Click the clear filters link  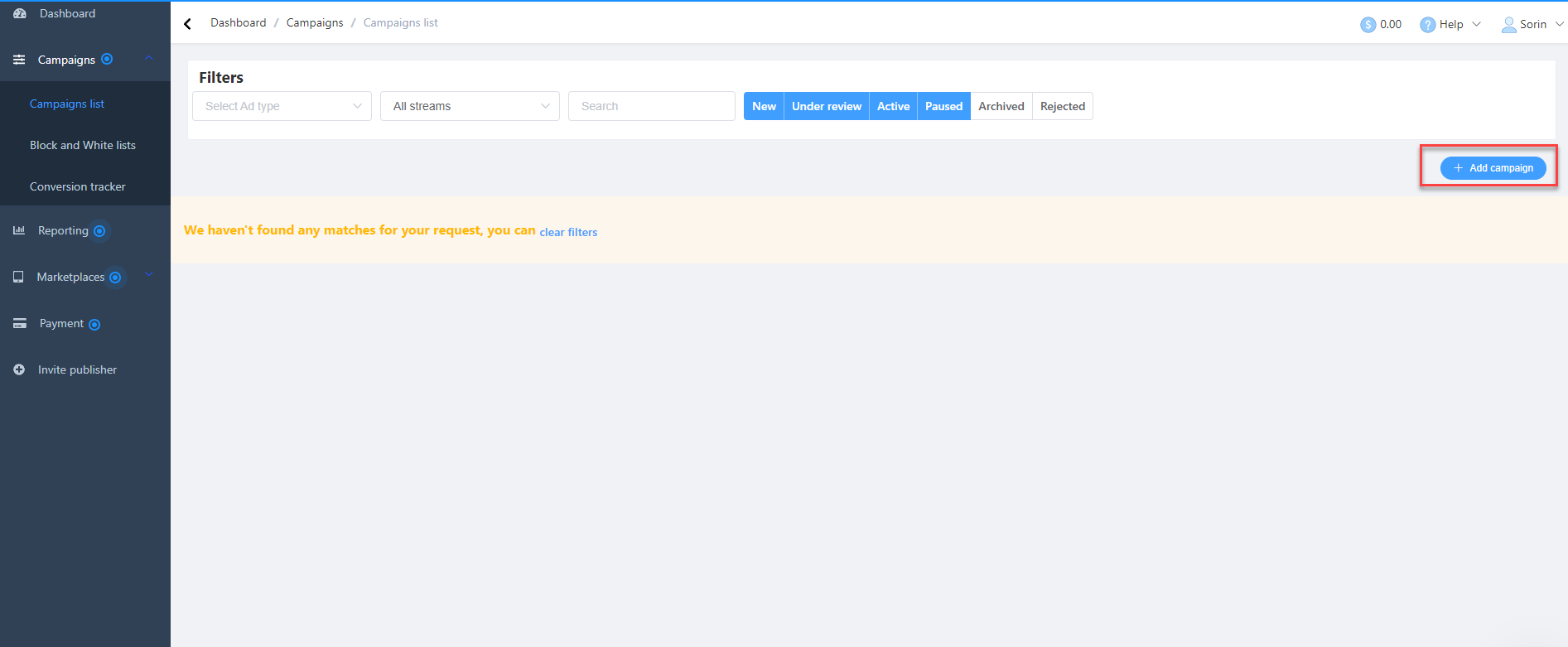click(x=568, y=232)
